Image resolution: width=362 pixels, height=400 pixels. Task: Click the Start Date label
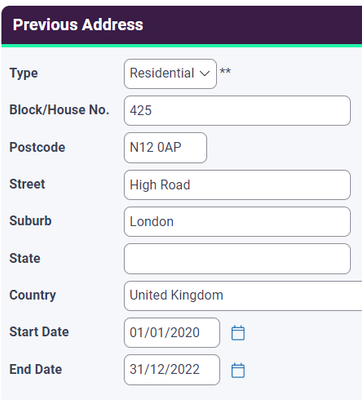click(39, 332)
